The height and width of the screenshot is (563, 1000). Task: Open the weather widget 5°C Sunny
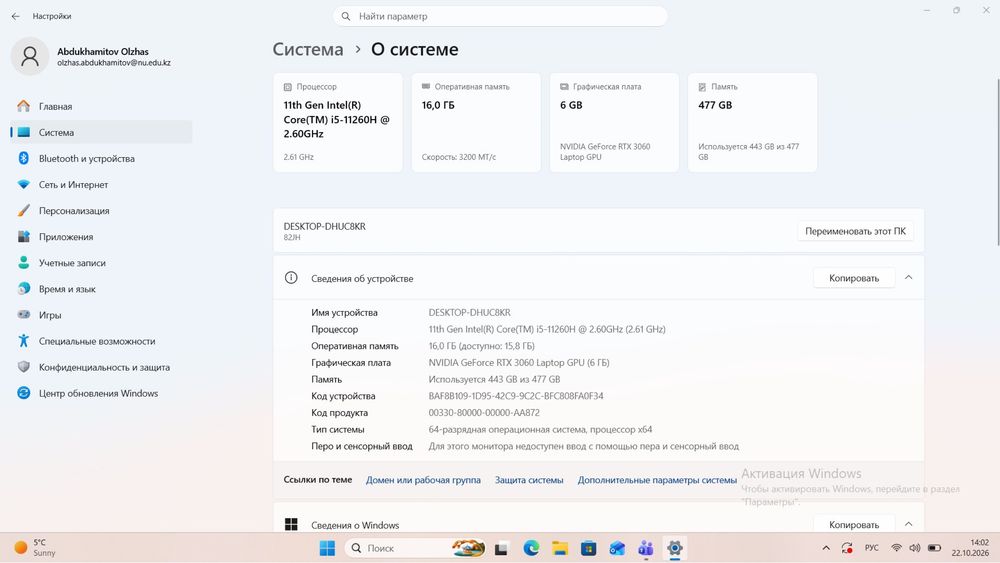tap(36, 548)
